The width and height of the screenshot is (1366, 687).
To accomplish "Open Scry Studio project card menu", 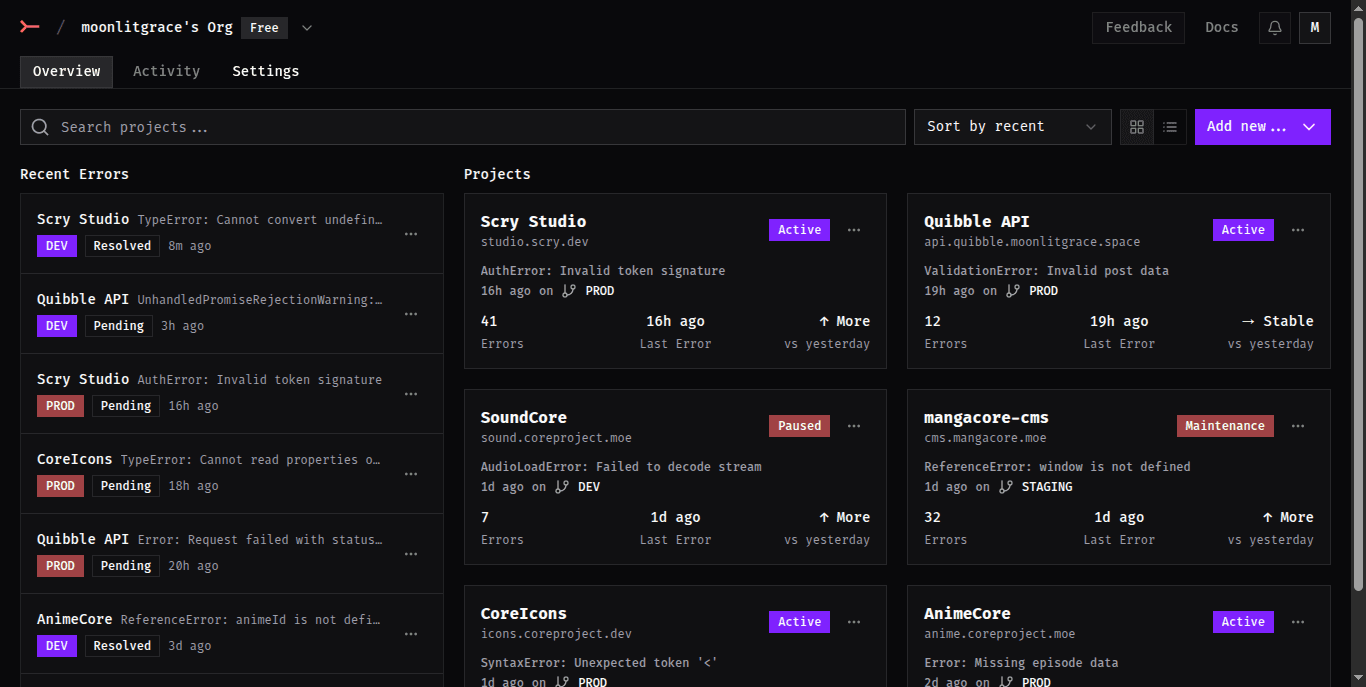I will point(854,230).
